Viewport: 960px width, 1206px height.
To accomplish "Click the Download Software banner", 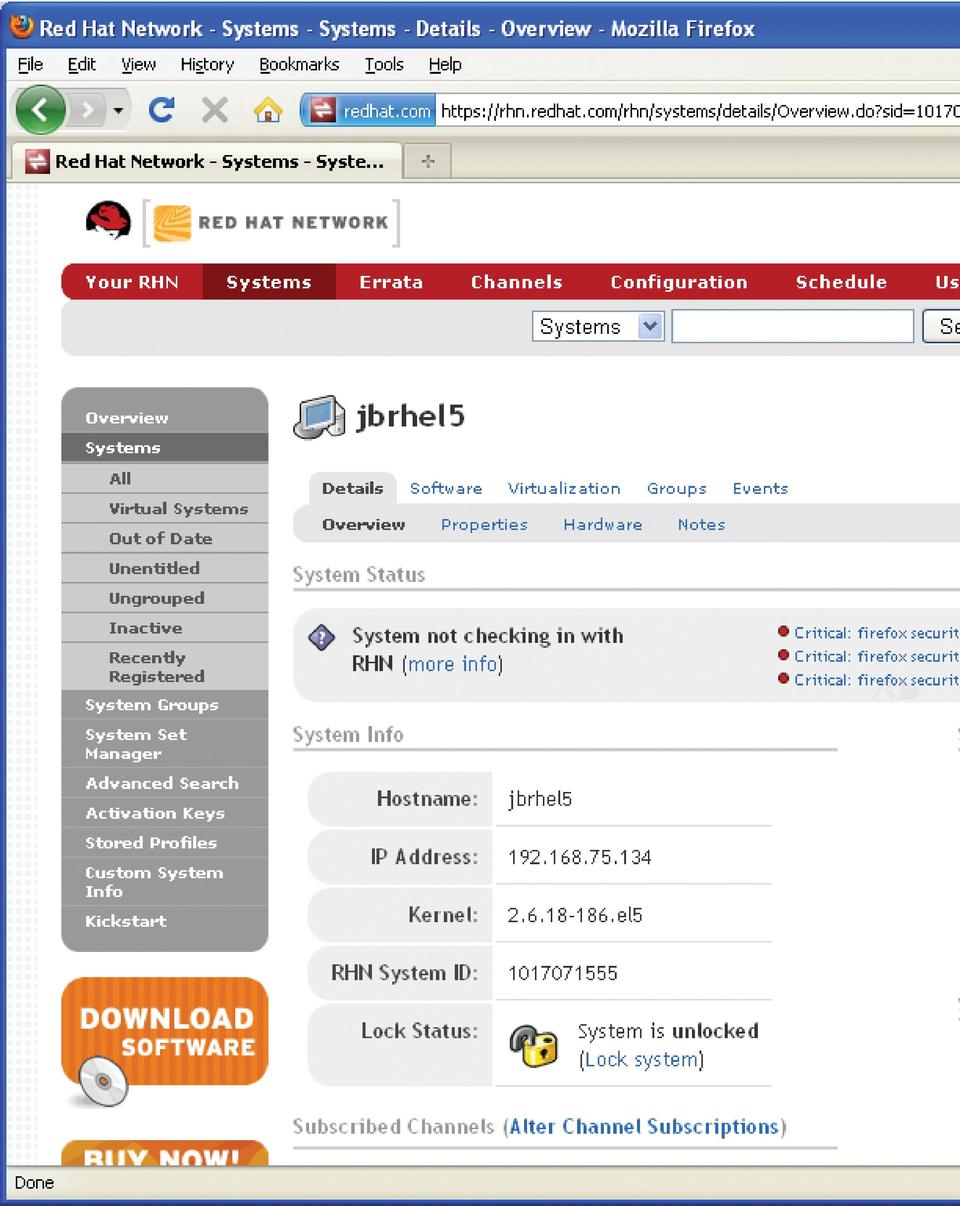I will click(165, 1033).
